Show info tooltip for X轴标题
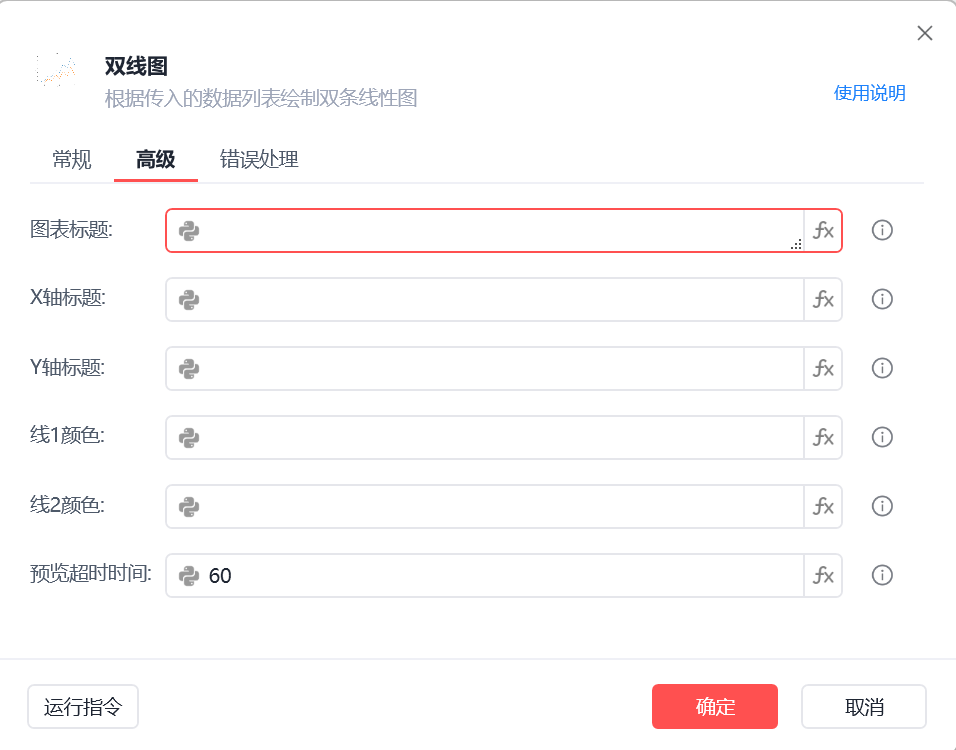 click(x=882, y=300)
